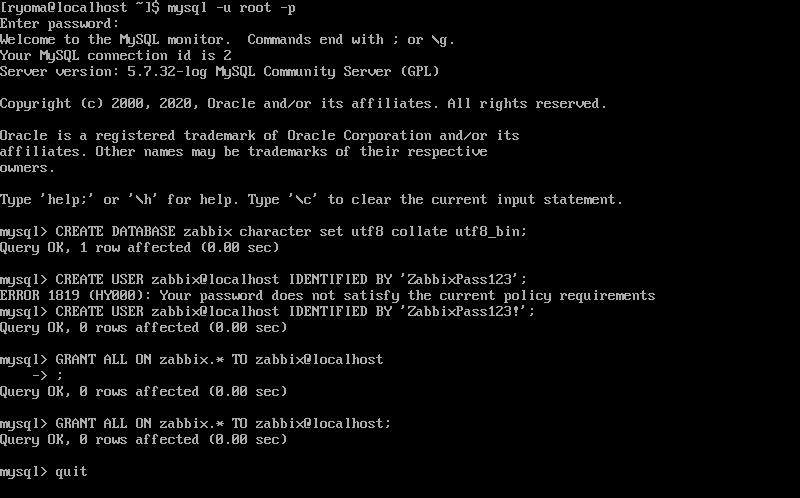The image size is (800, 498).
Task: Click the 'Query OK, 1 row affected' message
Action: [140, 248]
